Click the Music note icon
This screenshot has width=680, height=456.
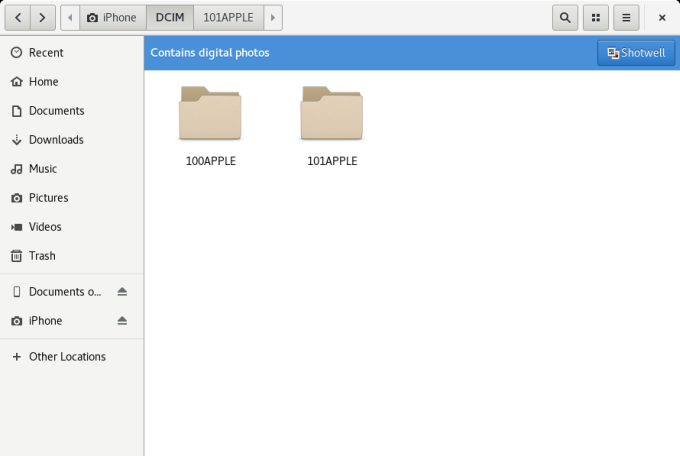pos(16,169)
